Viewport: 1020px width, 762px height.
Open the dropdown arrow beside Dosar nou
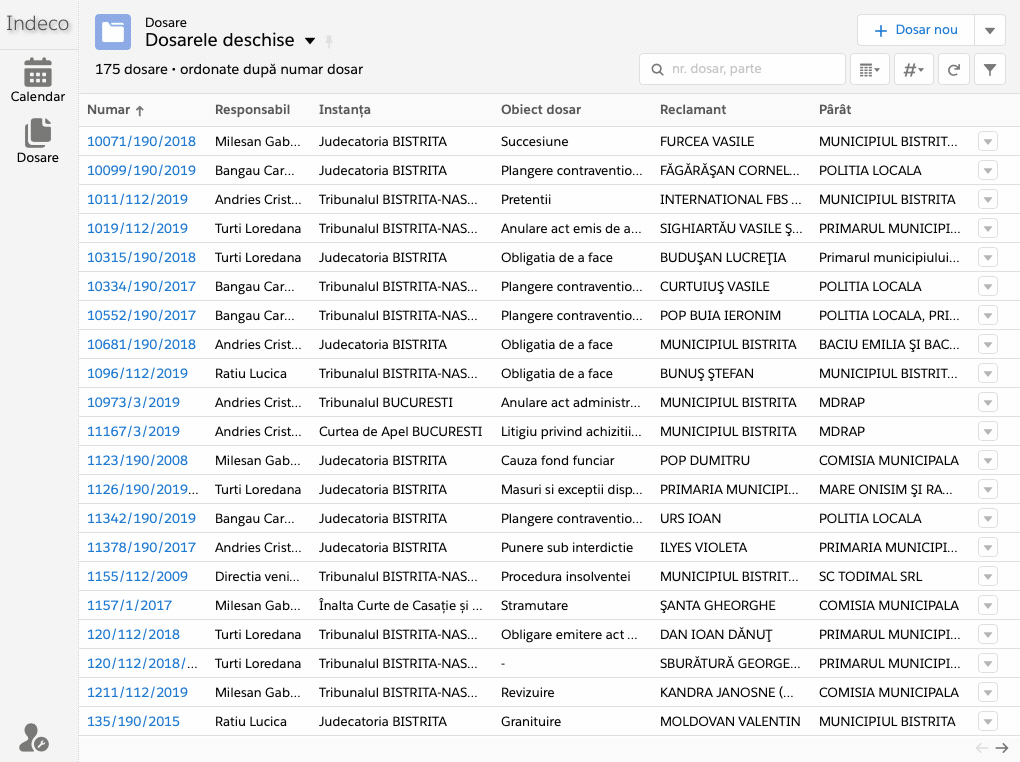[x=989, y=31]
